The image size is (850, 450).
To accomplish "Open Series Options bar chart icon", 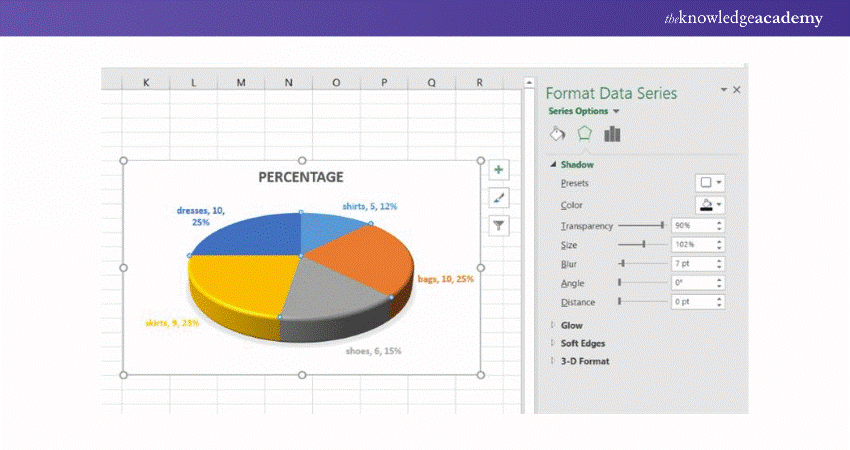I will [612, 134].
